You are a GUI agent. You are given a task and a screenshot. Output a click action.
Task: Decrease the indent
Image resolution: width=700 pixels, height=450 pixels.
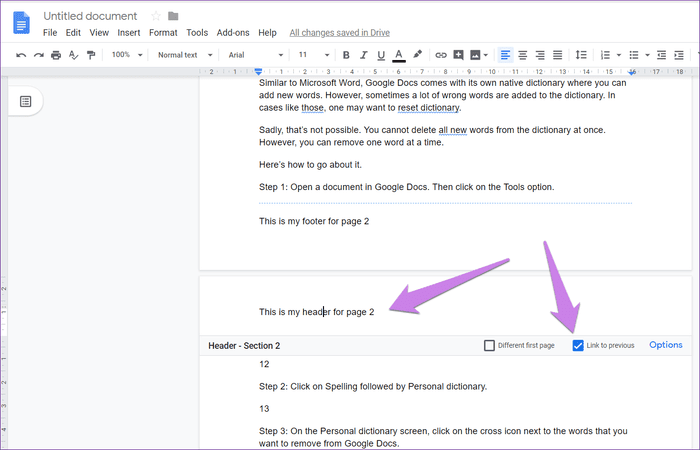tap(662, 55)
